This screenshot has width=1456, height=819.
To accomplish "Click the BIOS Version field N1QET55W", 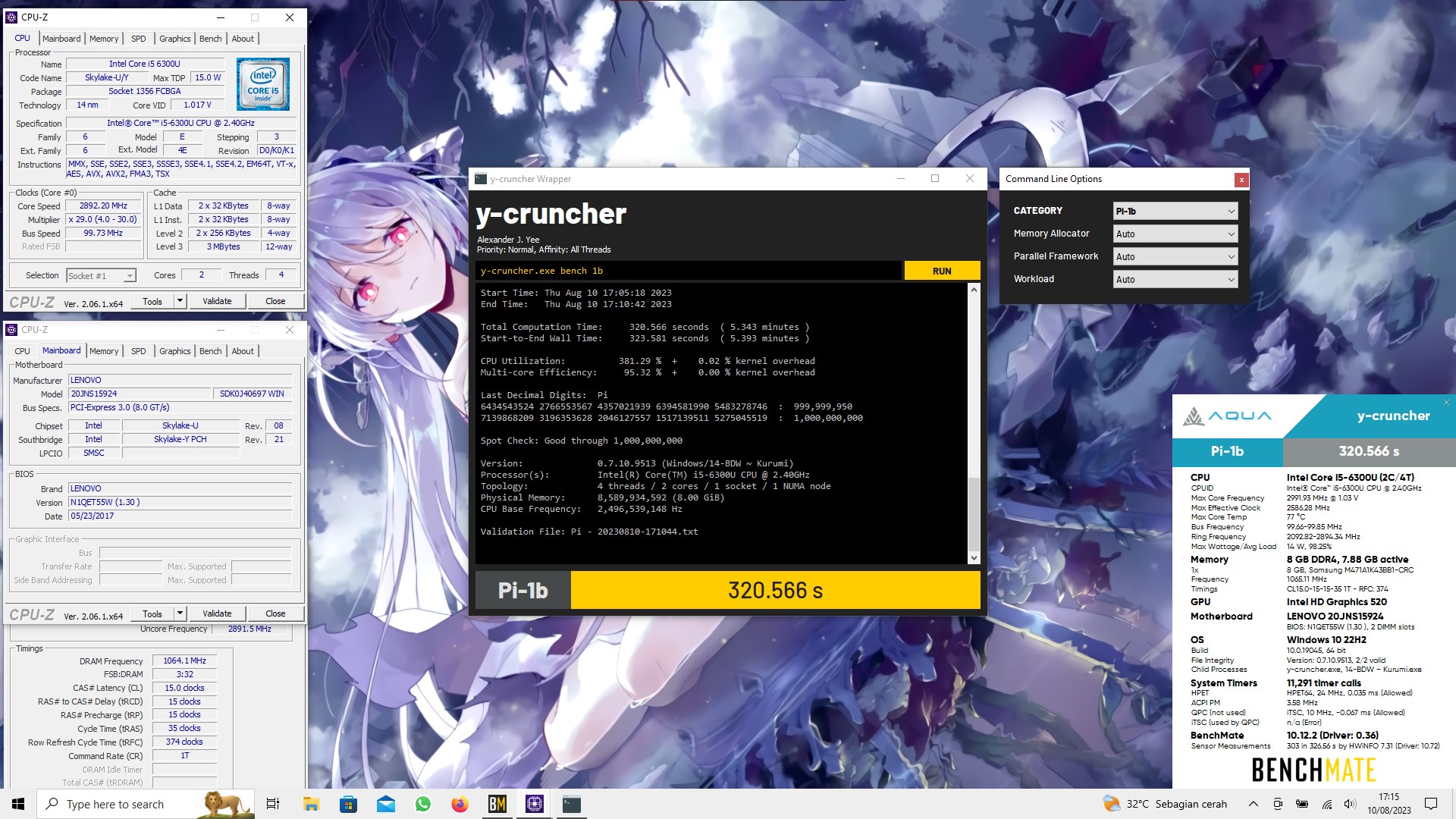I will 180,503.
